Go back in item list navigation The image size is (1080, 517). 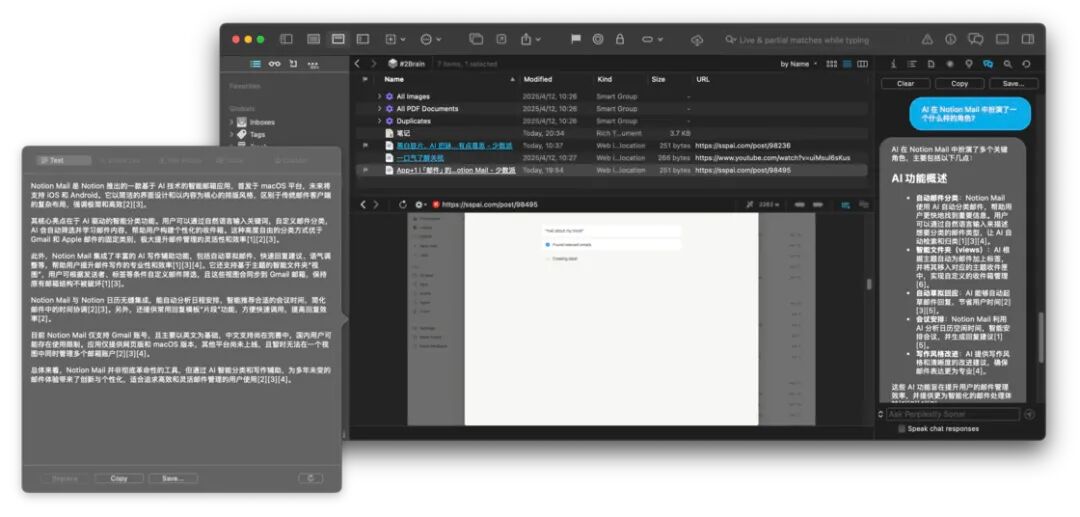point(357,63)
